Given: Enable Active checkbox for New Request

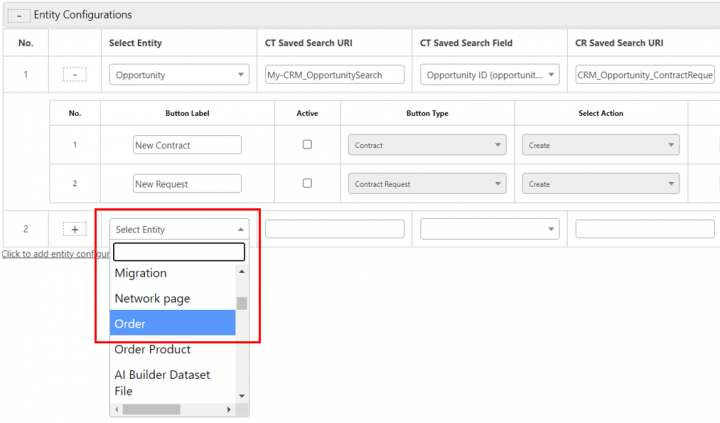Looking at the screenshot, I should 307,184.
